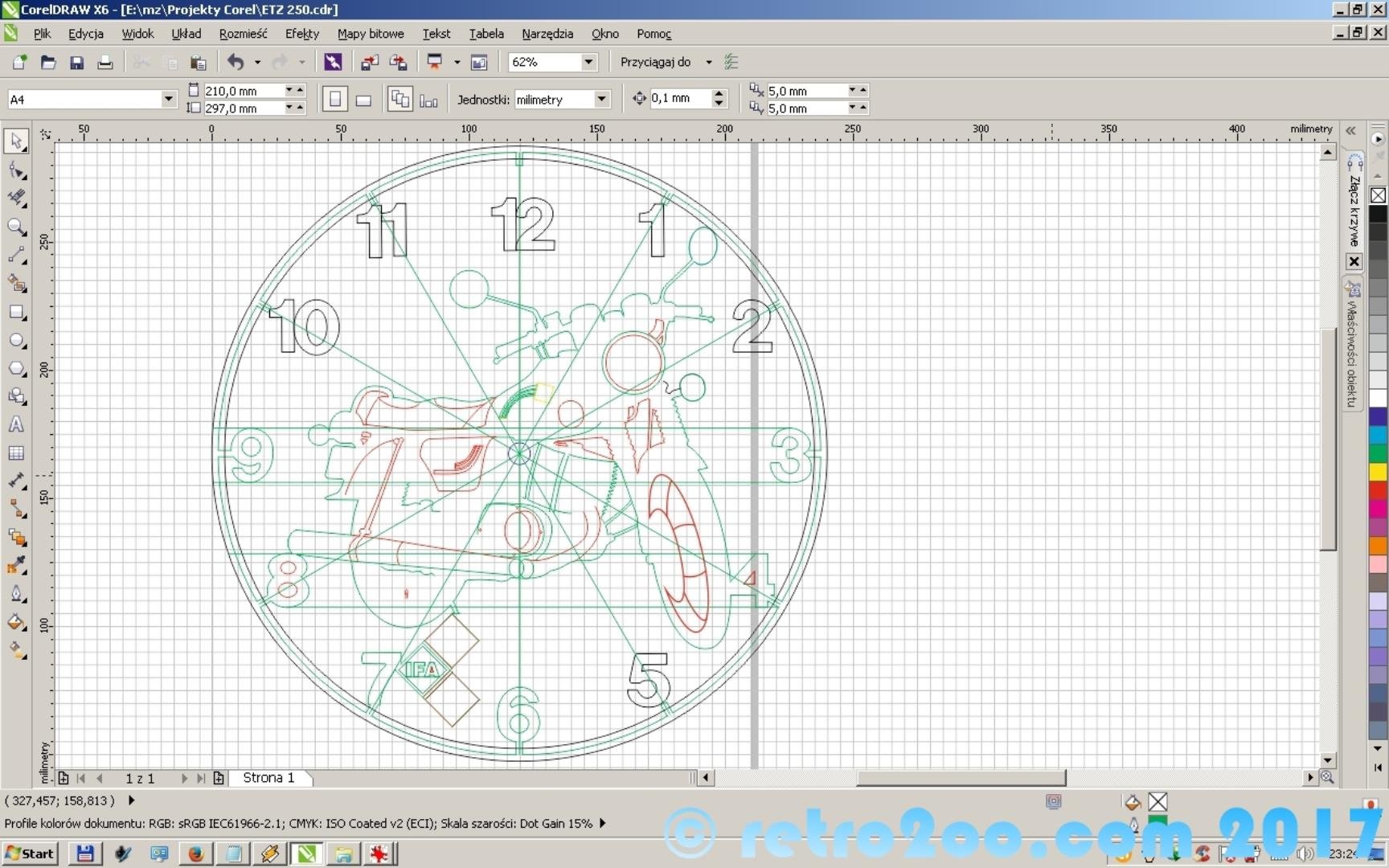Screen dimensions: 1389x868
Task: Switch to landscape page orientation
Action: pyautogui.click(x=363, y=100)
